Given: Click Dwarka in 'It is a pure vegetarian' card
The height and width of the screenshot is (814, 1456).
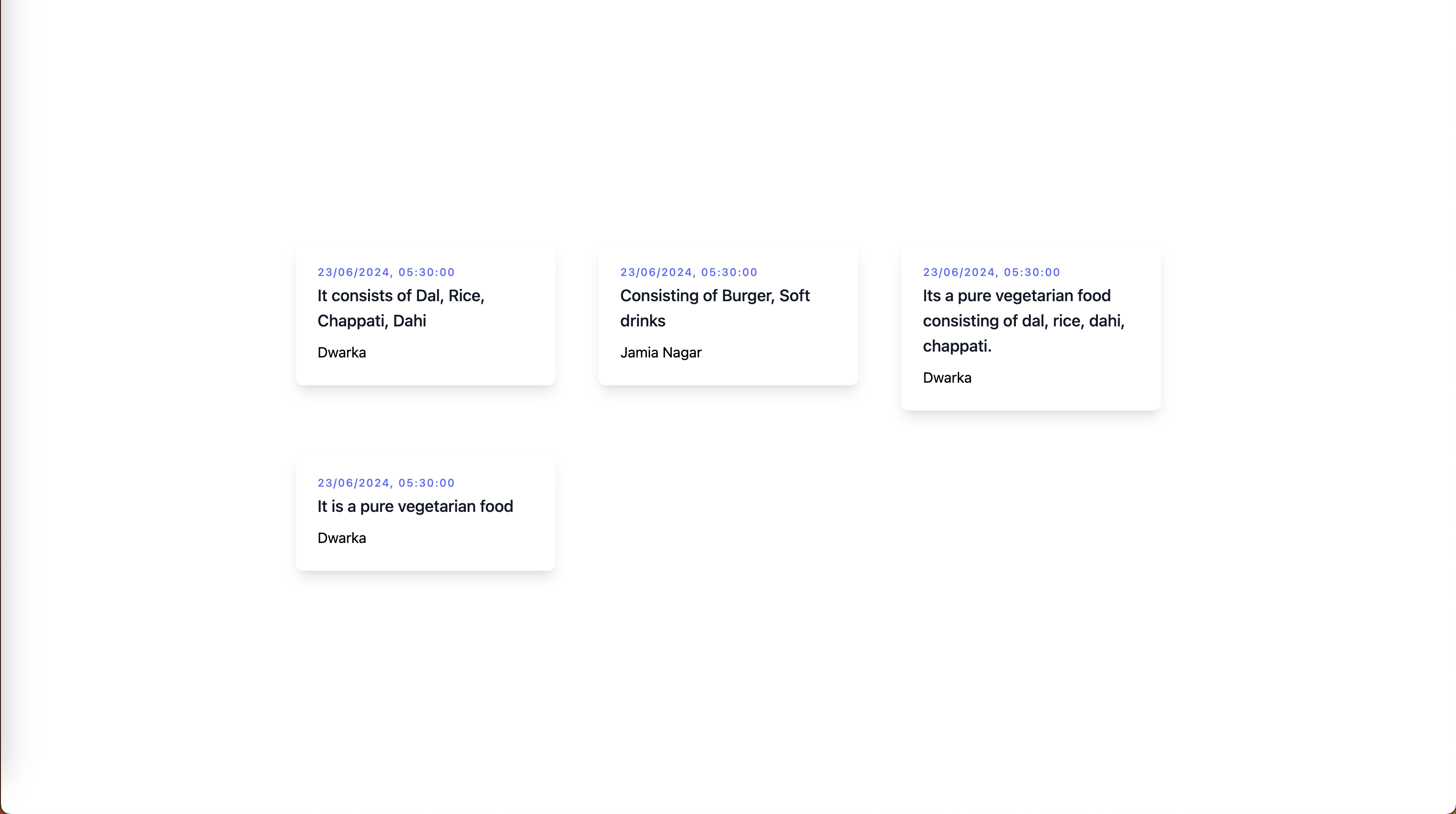Looking at the screenshot, I should (x=341, y=538).
